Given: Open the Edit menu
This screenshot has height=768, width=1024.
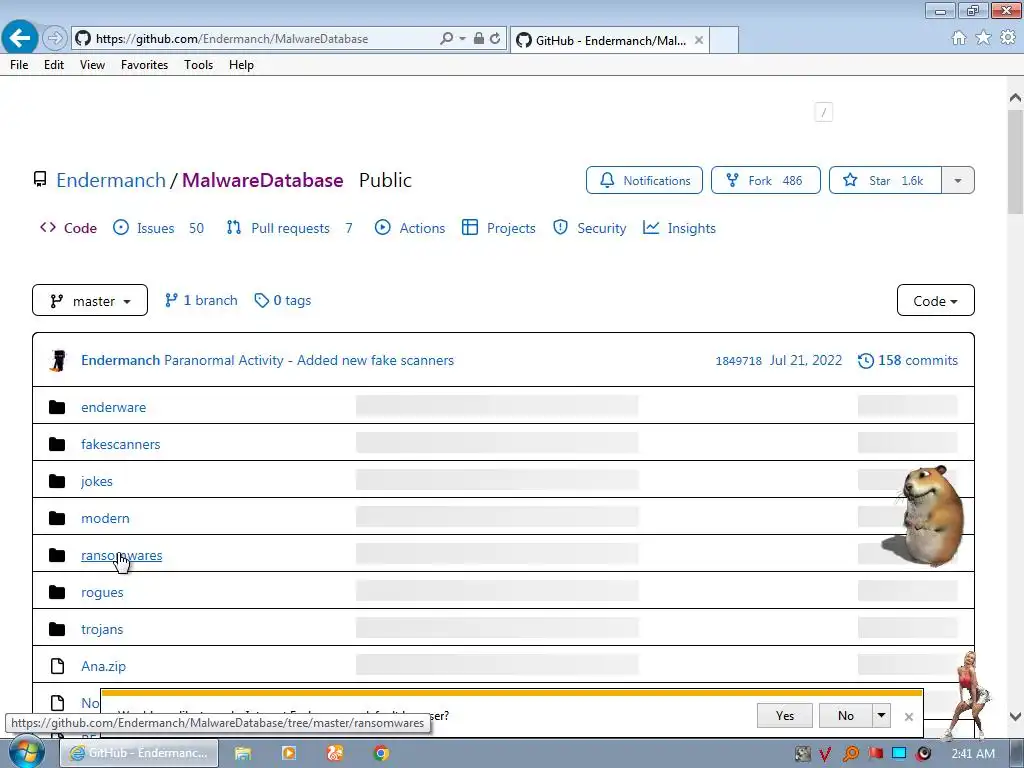Looking at the screenshot, I should (54, 65).
